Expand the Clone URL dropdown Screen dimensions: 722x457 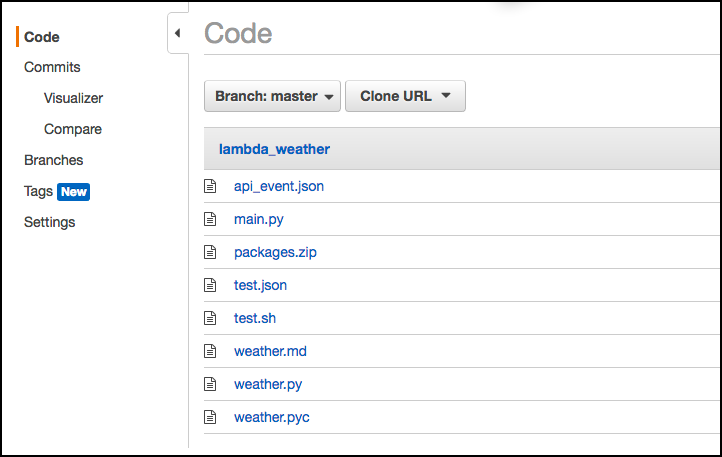click(x=405, y=96)
